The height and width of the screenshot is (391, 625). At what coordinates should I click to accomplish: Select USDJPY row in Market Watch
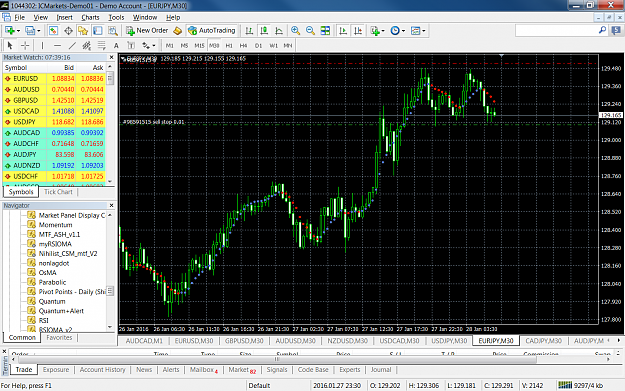coord(55,122)
